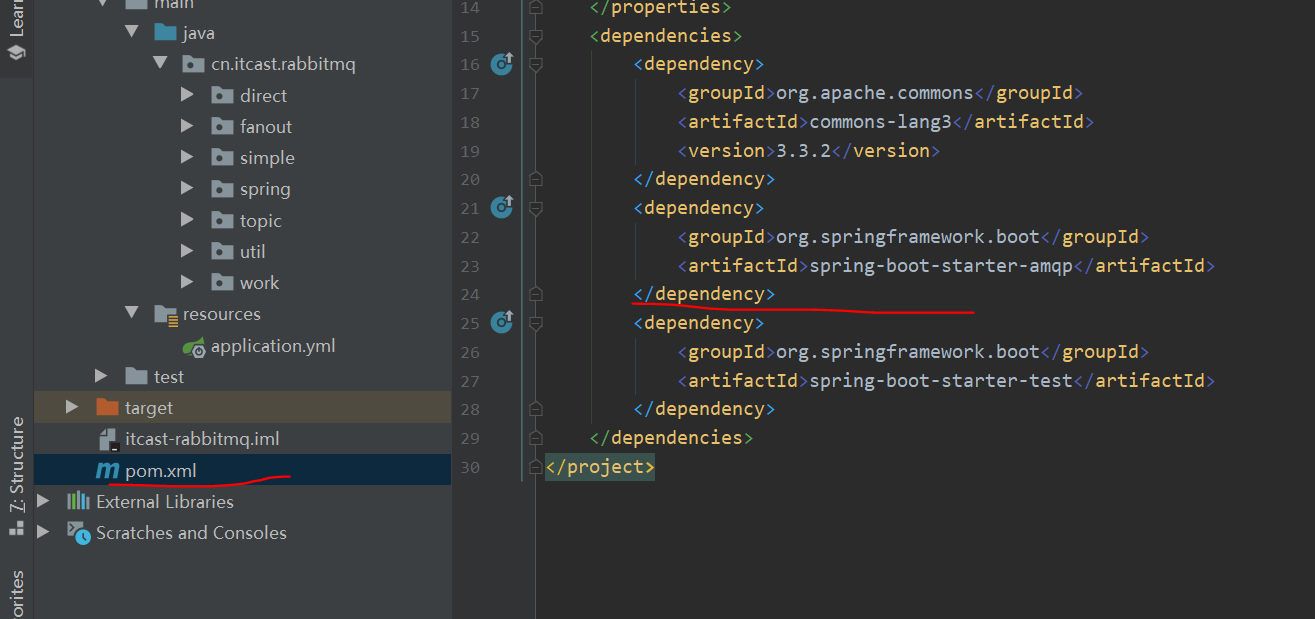Collapse the resources folder arrow
Screen dimensions: 1315x619
coord(131,313)
